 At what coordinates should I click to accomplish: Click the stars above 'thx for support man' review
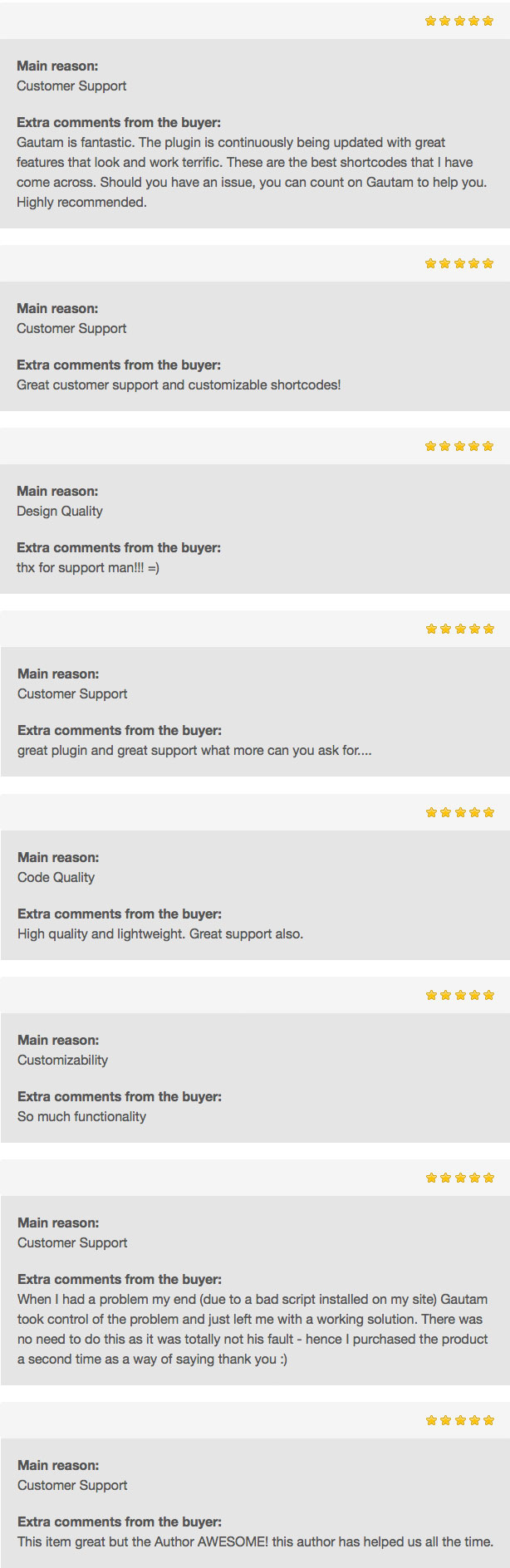[x=459, y=446]
